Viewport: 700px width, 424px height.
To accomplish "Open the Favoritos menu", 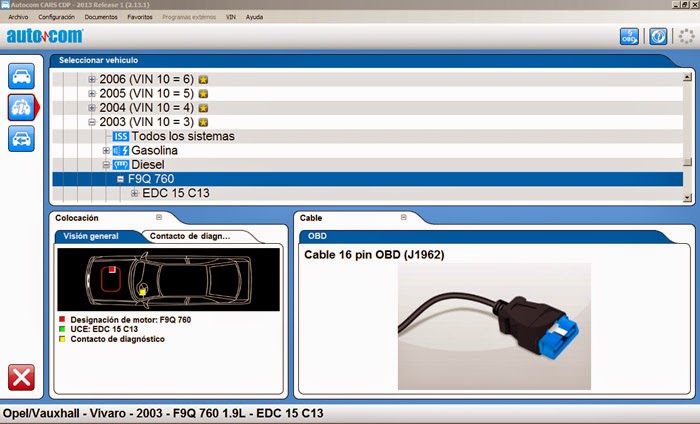I will 140,17.
